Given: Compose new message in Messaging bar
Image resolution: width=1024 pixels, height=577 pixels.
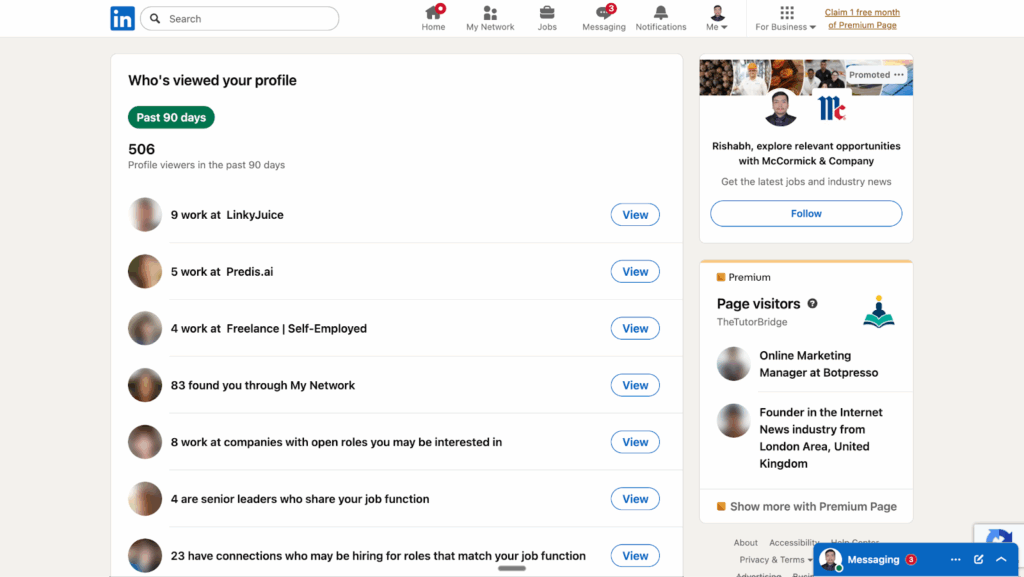Looking at the screenshot, I should pyautogui.click(x=979, y=559).
